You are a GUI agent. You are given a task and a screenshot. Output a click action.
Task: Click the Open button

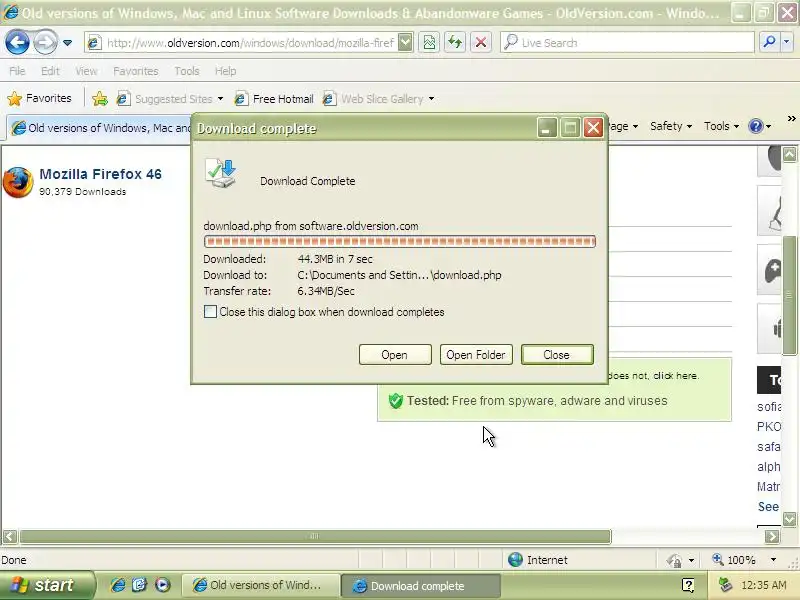click(x=395, y=355)
